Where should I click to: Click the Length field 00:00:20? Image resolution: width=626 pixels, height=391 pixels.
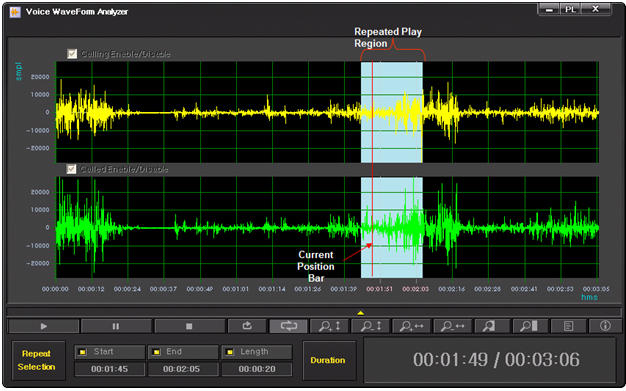click(x=257, y=369)
